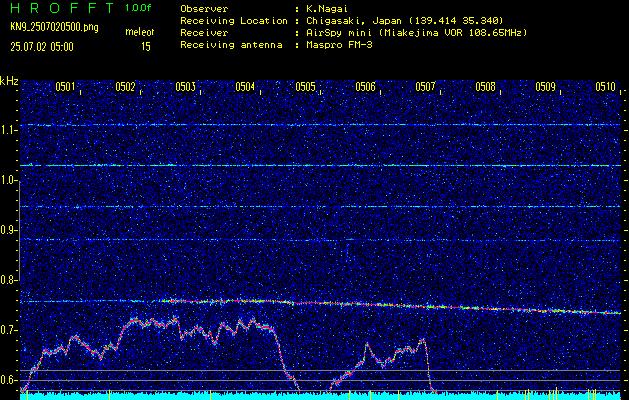The width and height of the screenshot is (629, 400).
Task: Click the HROFFT title text
Action: (x=62, y=8)
